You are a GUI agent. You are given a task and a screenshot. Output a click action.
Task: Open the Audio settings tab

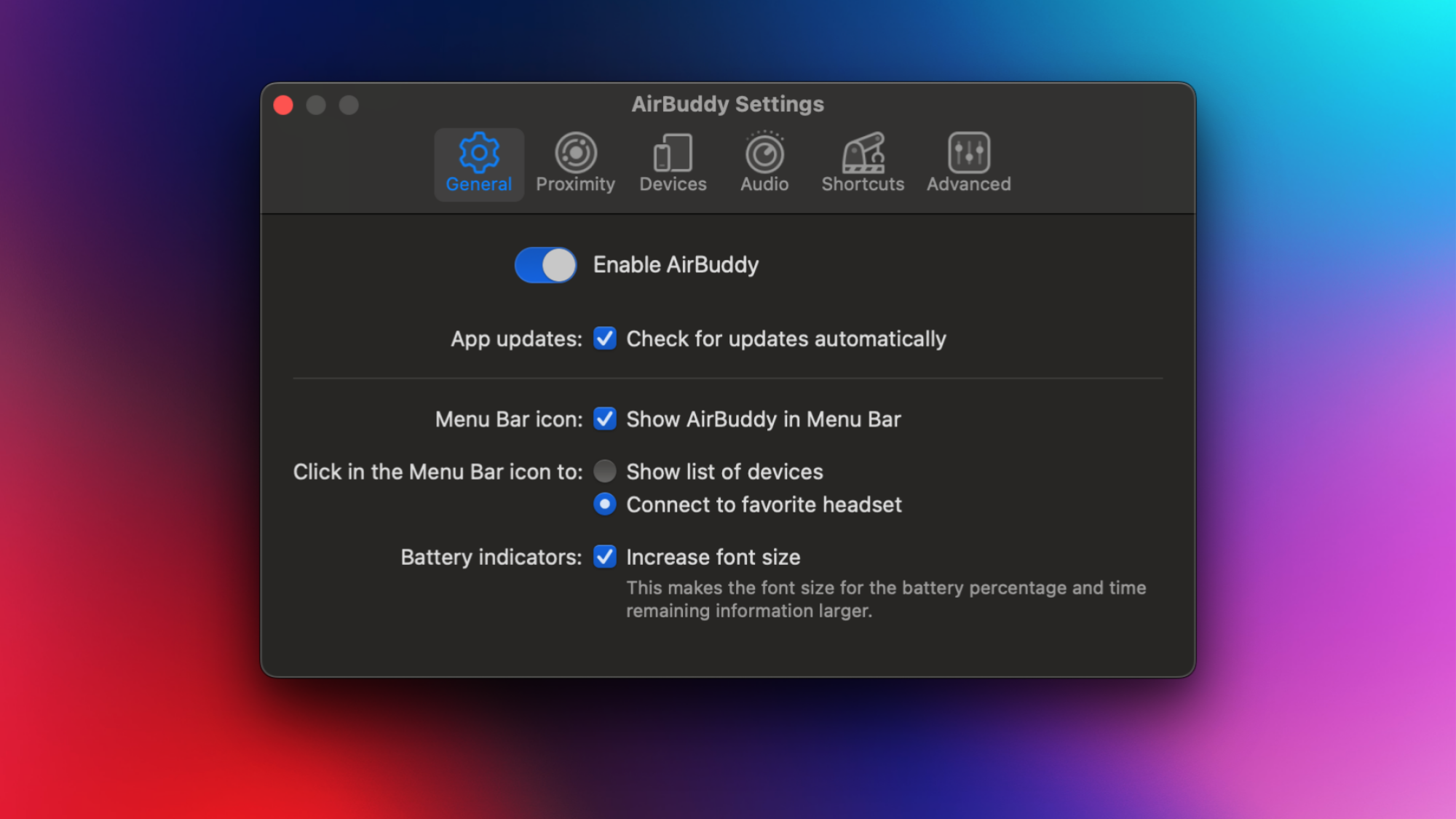(764, 163)
